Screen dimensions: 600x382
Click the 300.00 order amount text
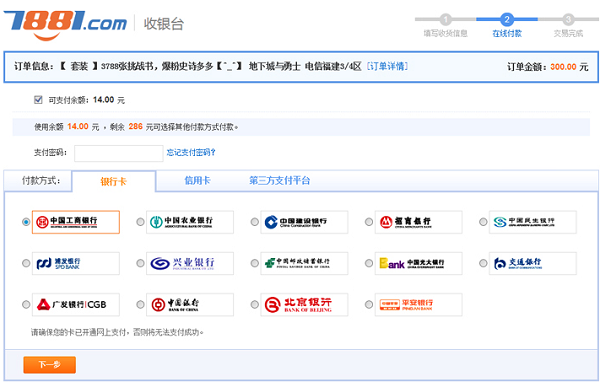pos(563,67)
